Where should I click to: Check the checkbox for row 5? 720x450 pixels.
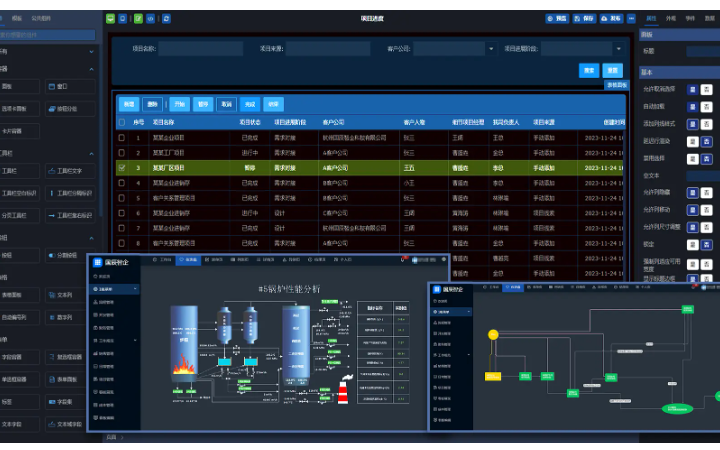click(x=122, y=198)
